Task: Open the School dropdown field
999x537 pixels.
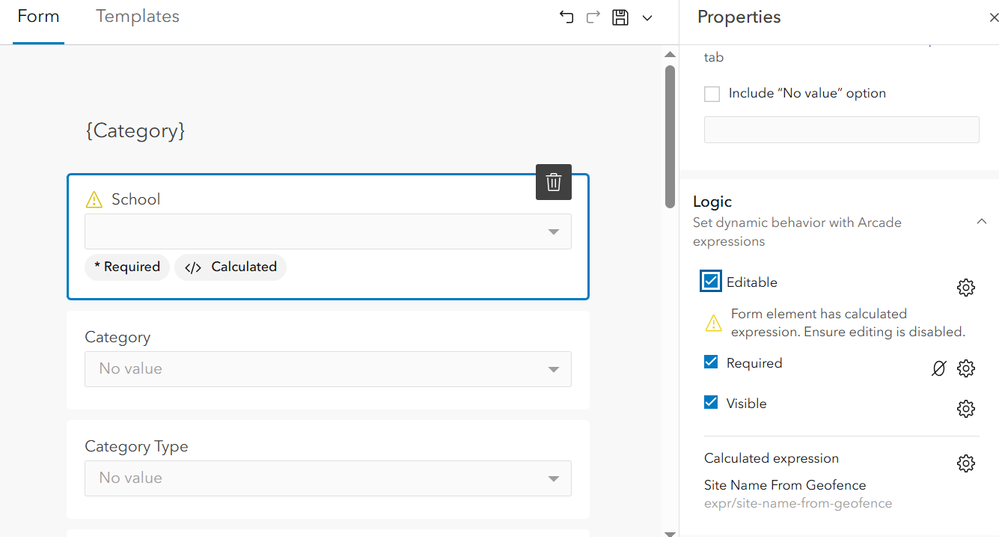Action: tap(328, 232)
